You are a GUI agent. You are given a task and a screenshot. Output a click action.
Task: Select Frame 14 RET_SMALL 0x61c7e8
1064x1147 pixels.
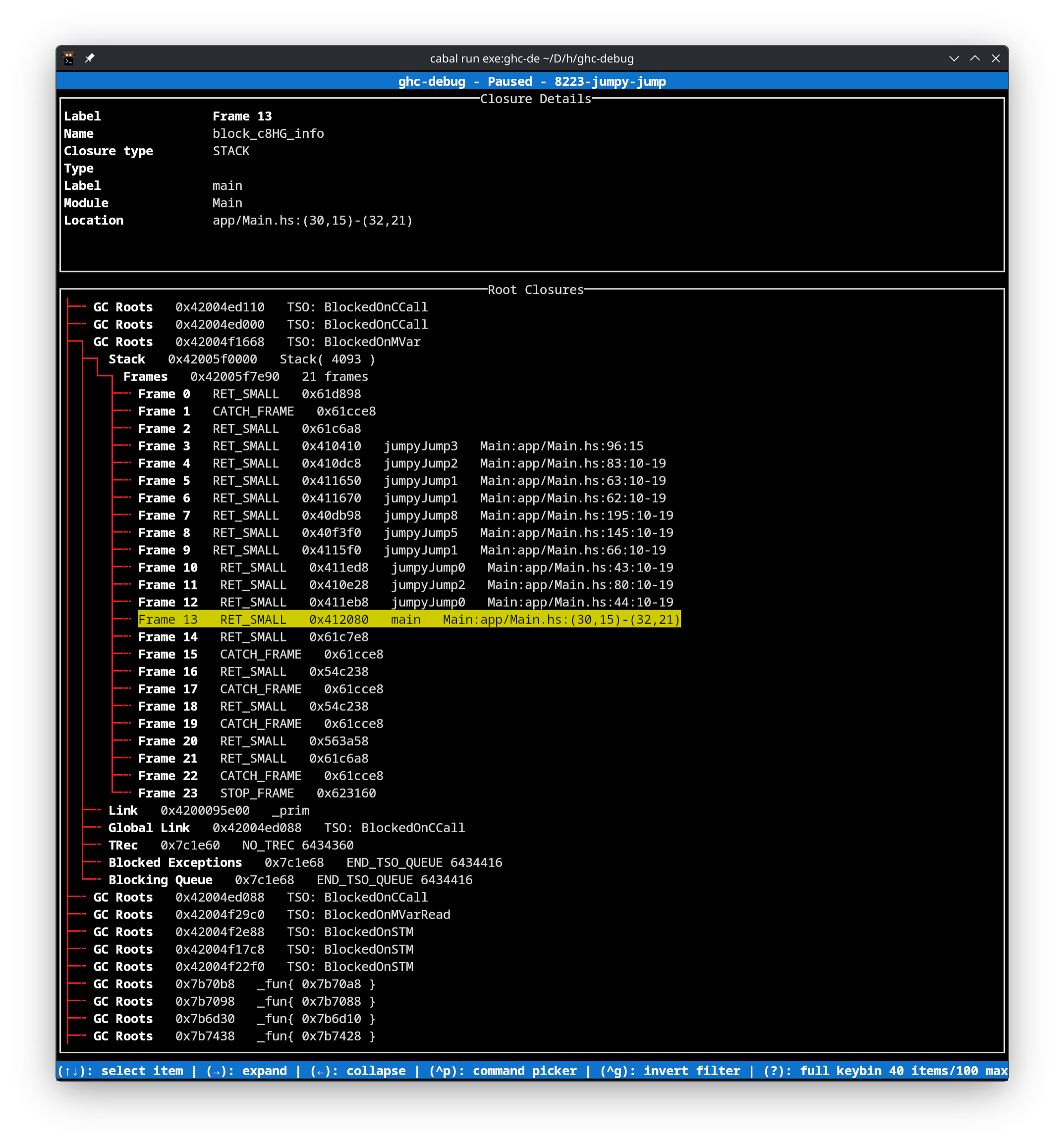click(x=253, y=637)
